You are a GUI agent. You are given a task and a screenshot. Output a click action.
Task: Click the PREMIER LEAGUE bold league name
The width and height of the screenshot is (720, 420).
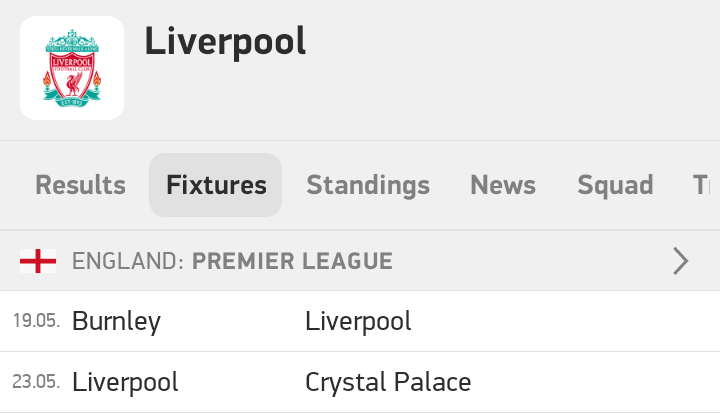(x=292, y=261)
